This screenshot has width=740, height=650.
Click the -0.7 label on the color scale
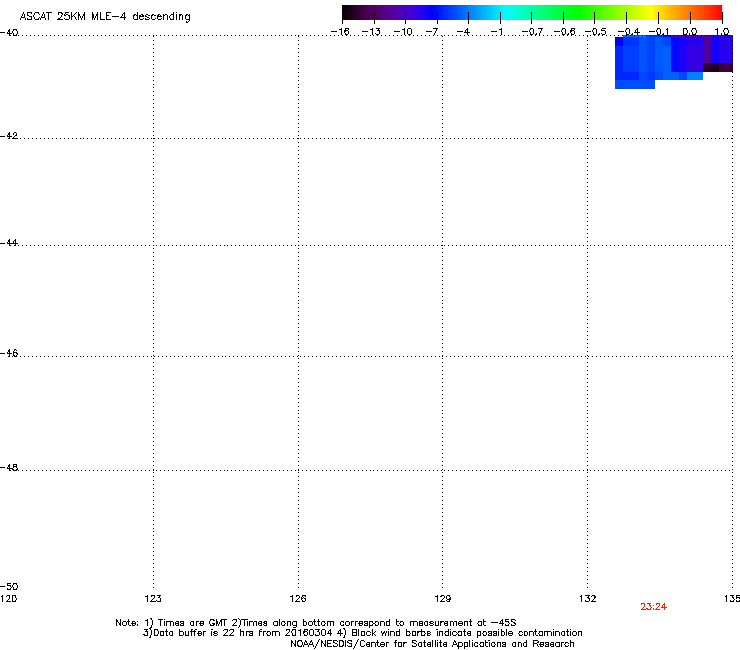click(x=532, y=32)
